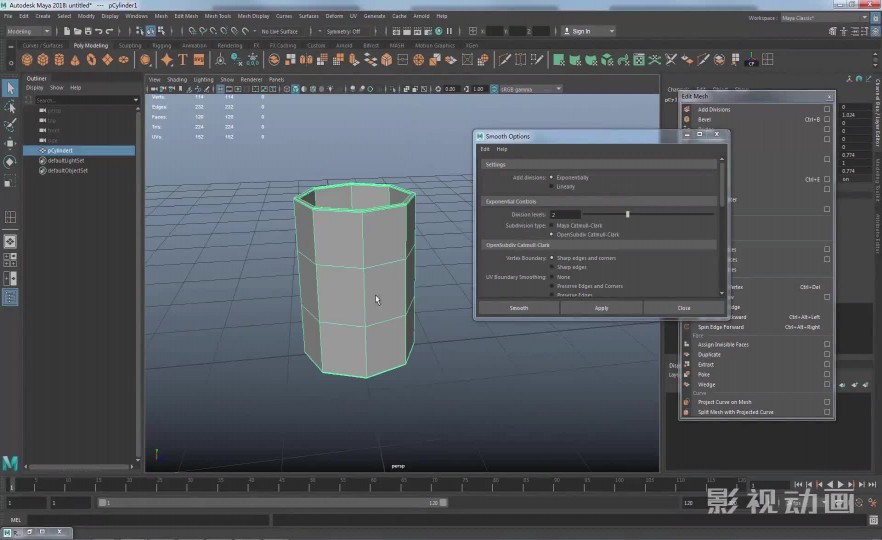Click the Multi-Cut knife shelf icon
The image size is (882, 540).
pos(505,60)
